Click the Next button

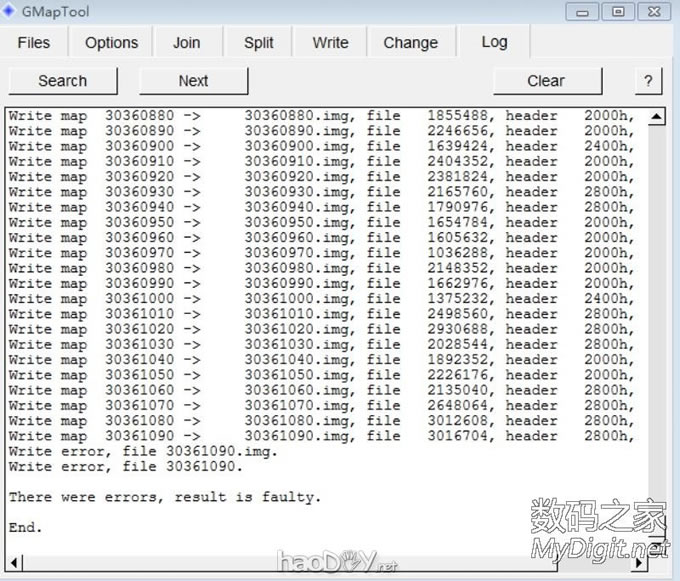(193, 81)
